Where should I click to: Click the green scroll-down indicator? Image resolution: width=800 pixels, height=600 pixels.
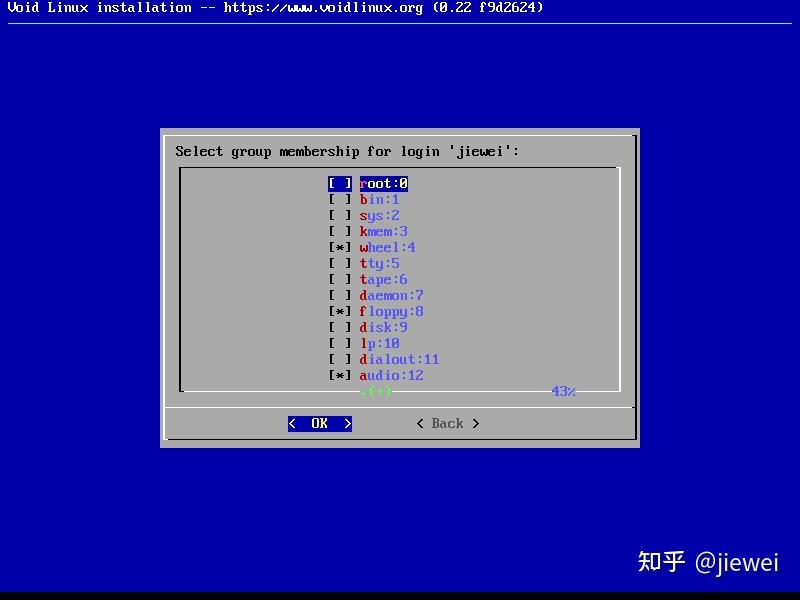378,391
